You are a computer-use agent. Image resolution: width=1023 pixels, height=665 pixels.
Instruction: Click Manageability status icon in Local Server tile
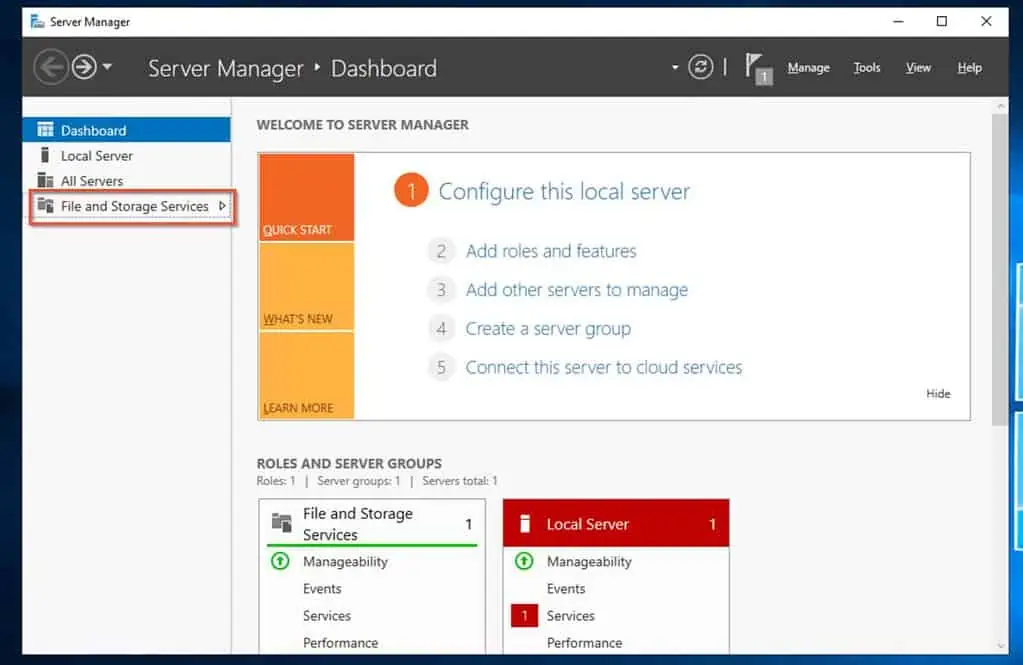coord(525,561)
